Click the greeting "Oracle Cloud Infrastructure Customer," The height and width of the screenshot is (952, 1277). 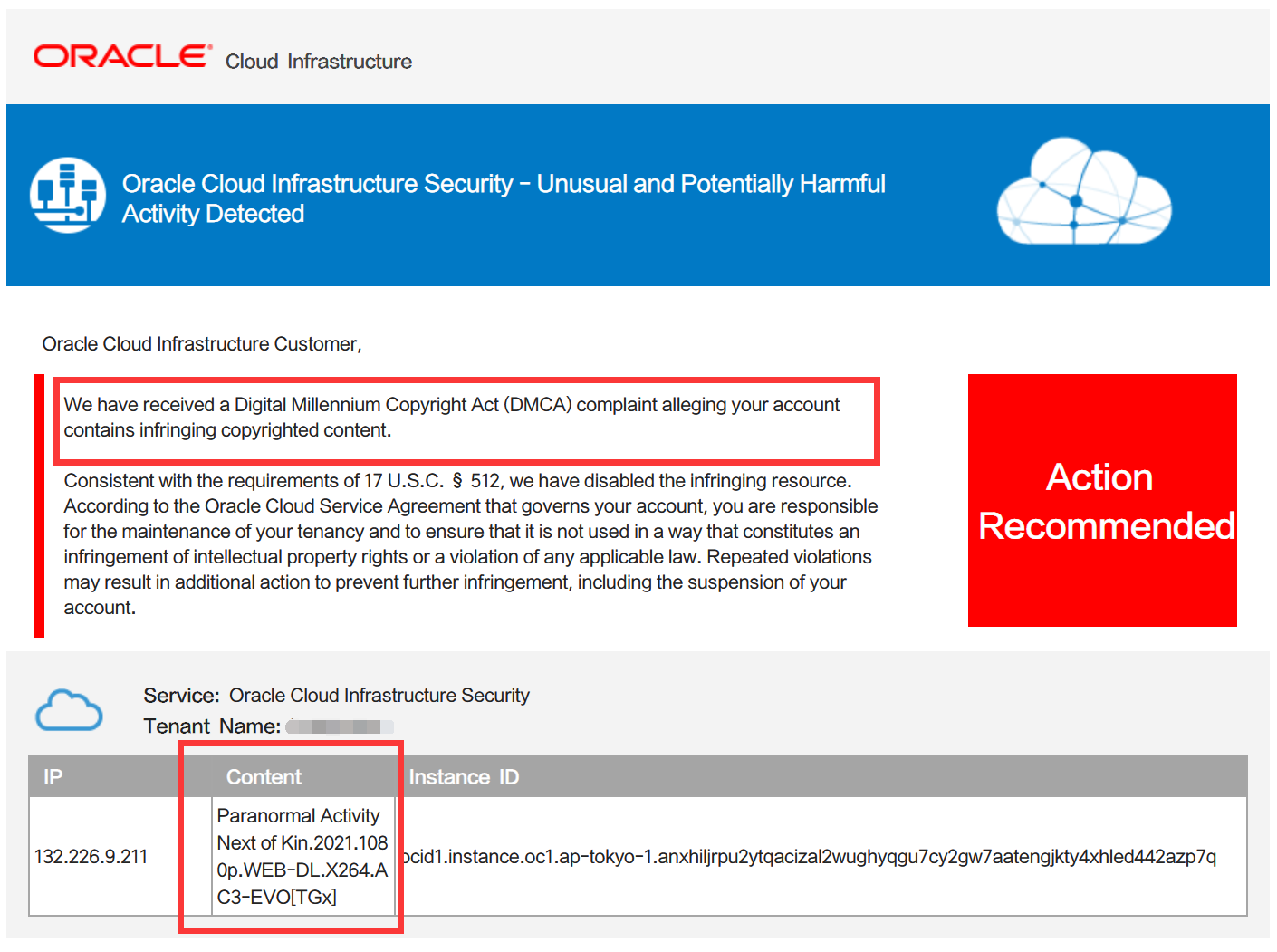tap(202, 344)
